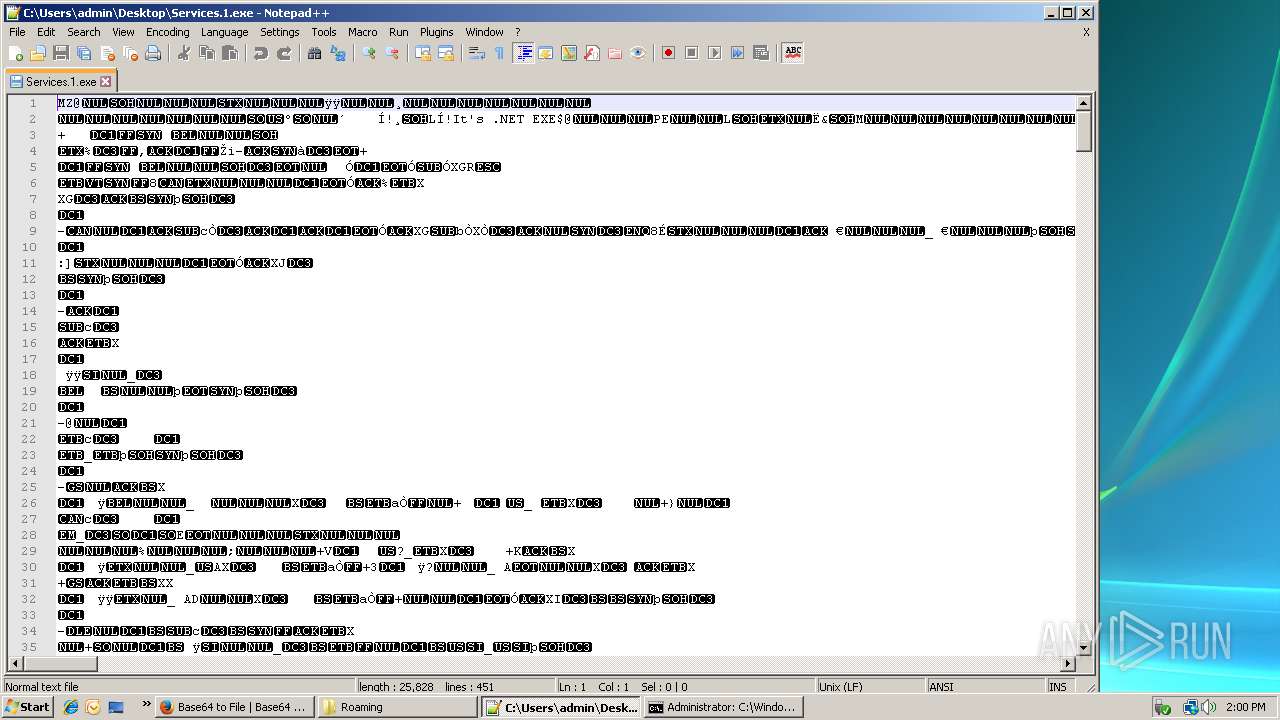
Task: Zoom out on the text
Action: point(392,53)
